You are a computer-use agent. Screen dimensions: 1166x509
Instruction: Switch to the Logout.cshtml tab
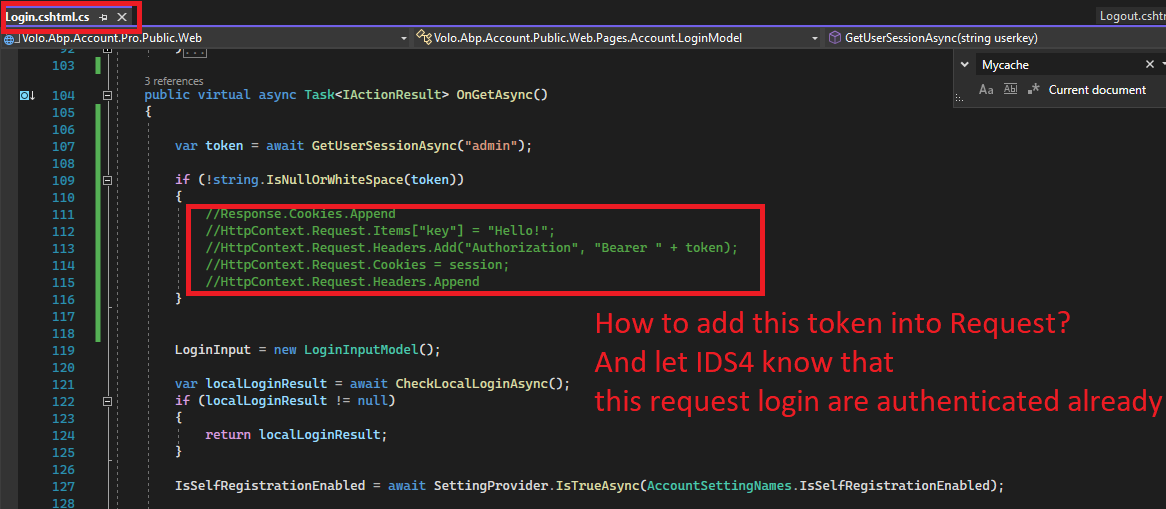coord(1131,16)
